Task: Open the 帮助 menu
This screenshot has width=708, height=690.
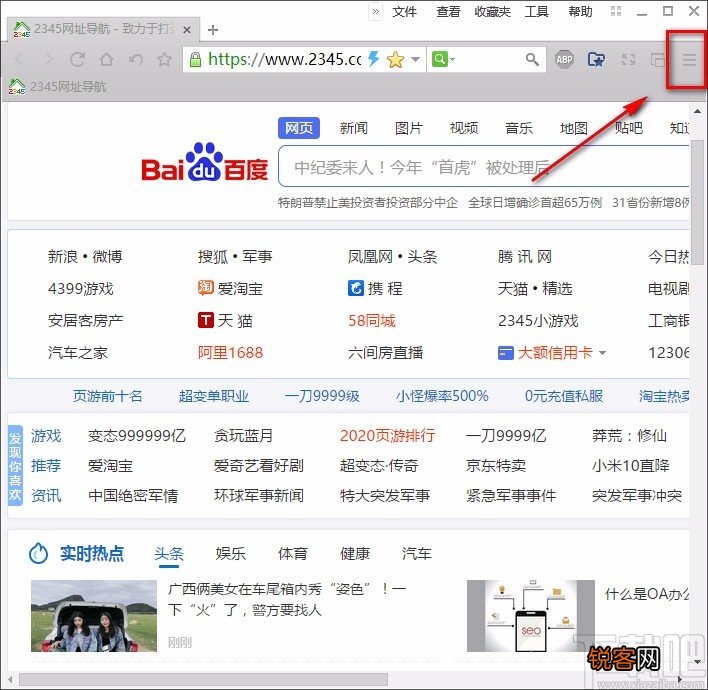Action: point(580,11)
